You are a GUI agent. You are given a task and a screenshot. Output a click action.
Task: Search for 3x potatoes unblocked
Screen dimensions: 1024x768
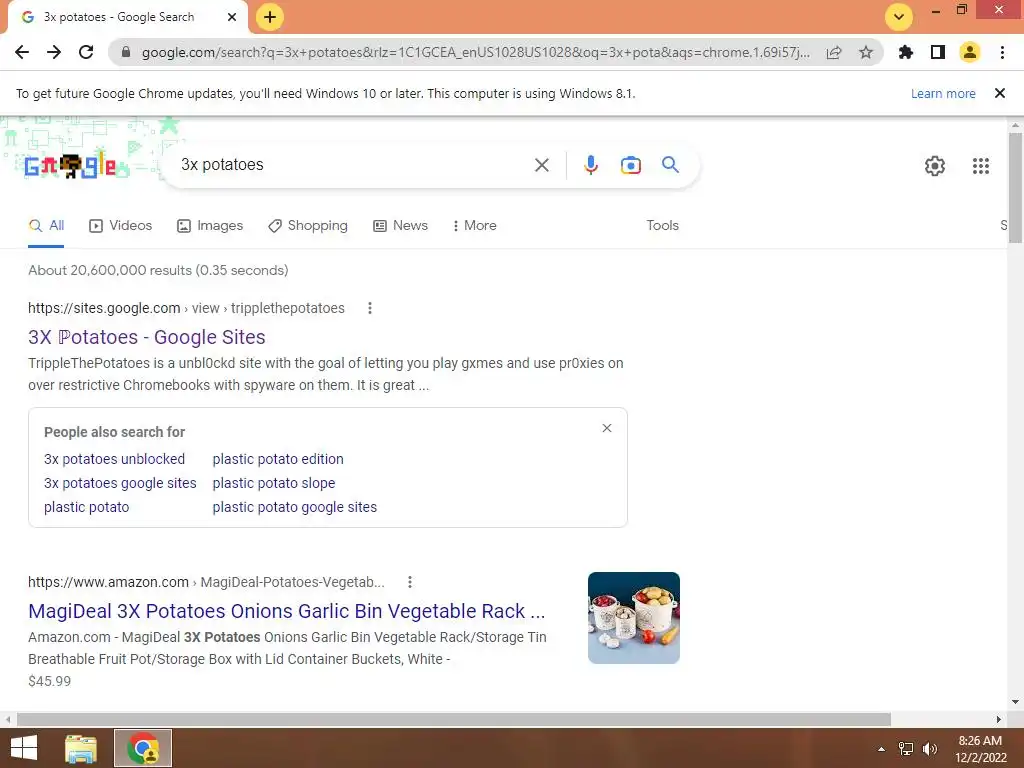point(114,459)
